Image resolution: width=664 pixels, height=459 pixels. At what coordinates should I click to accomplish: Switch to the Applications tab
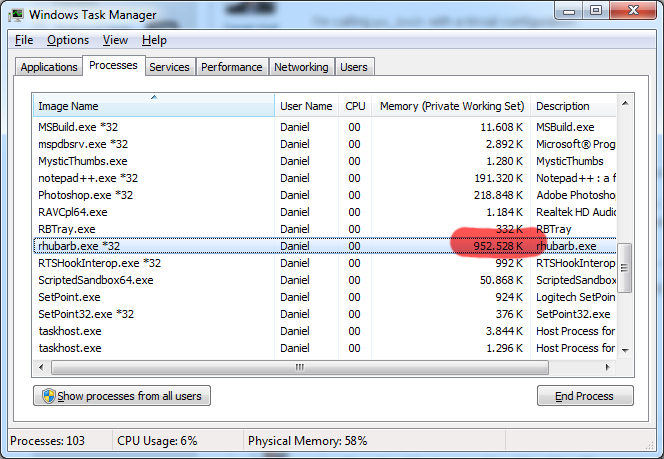tap(49, 67)
